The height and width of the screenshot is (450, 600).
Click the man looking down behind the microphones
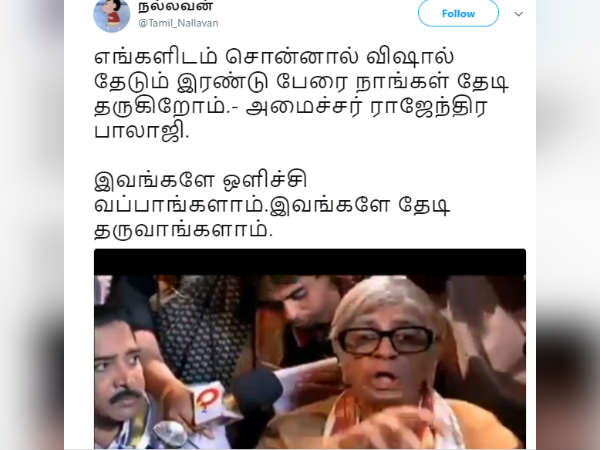302,306
